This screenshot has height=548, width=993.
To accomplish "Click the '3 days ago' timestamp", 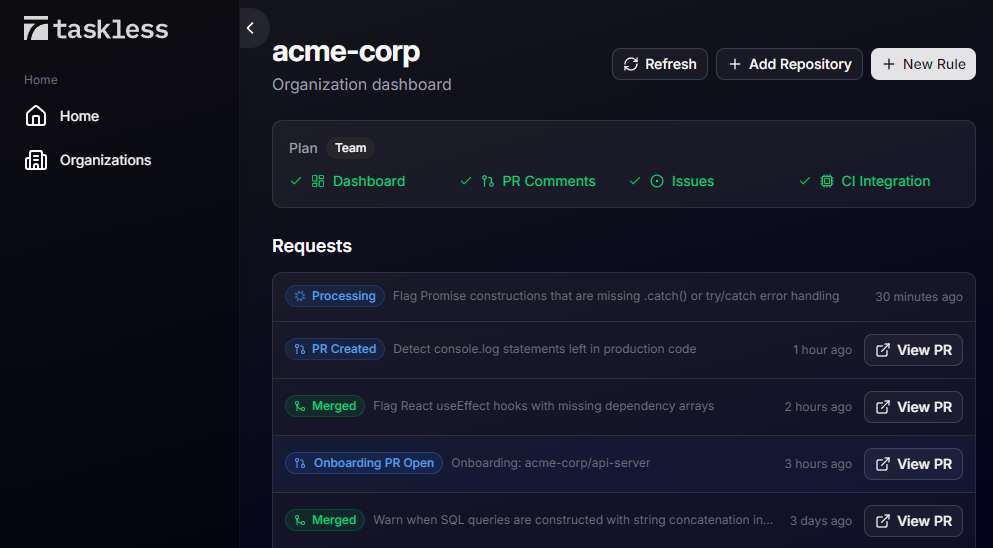I will coord(821,521).
